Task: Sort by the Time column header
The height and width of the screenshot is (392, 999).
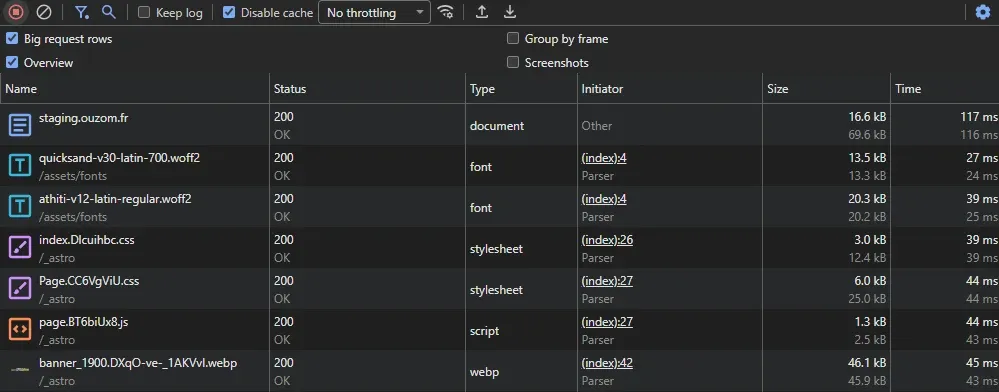Action: 945,89
